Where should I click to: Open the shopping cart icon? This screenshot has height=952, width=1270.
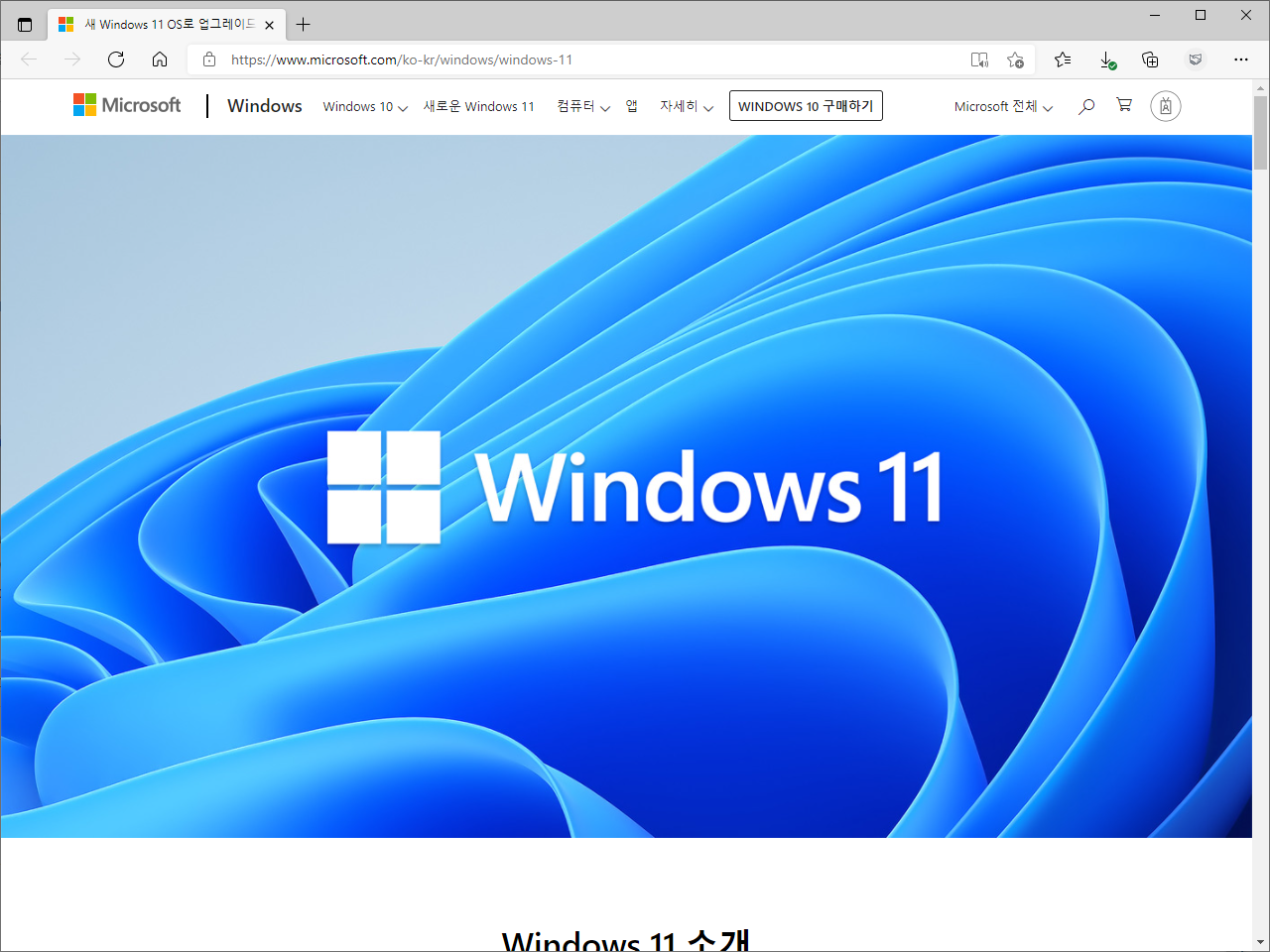click(x=1124, y=105)
